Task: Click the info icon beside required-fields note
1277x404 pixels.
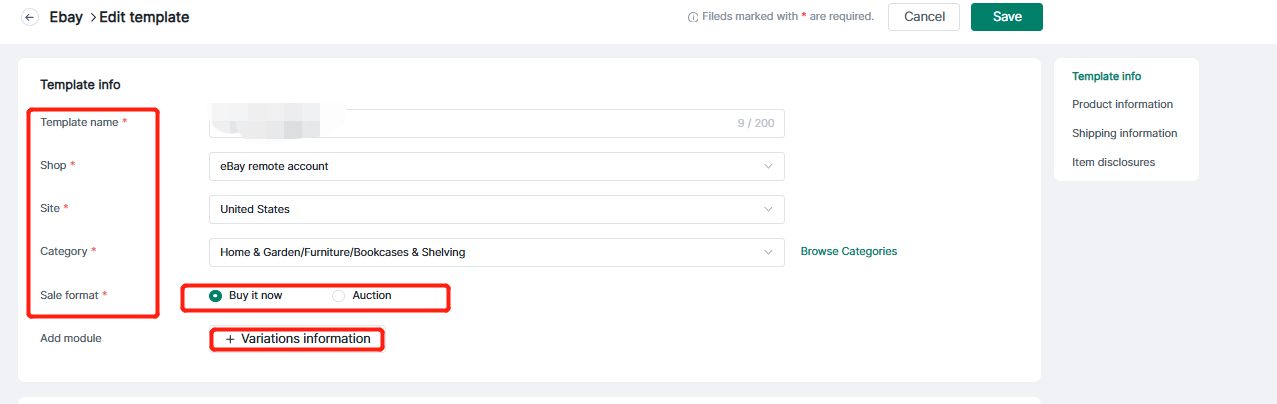Action: (692, 17)
